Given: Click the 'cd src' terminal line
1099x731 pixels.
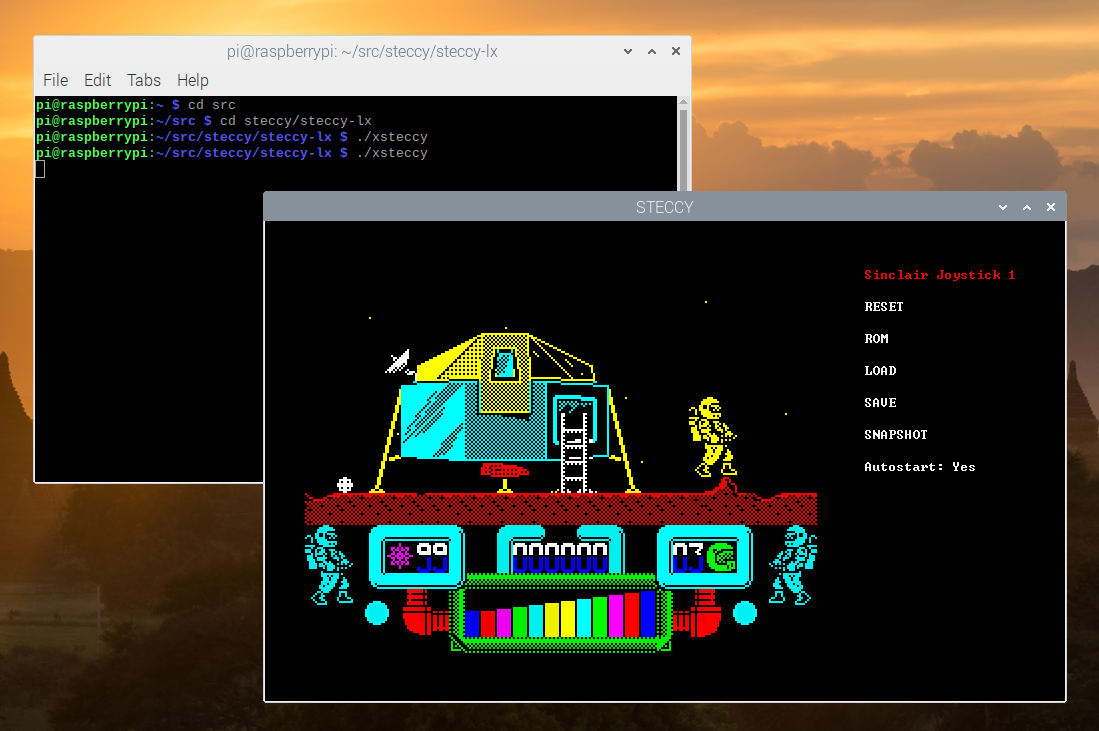Looking at the screenshot, I should [136, 104].
